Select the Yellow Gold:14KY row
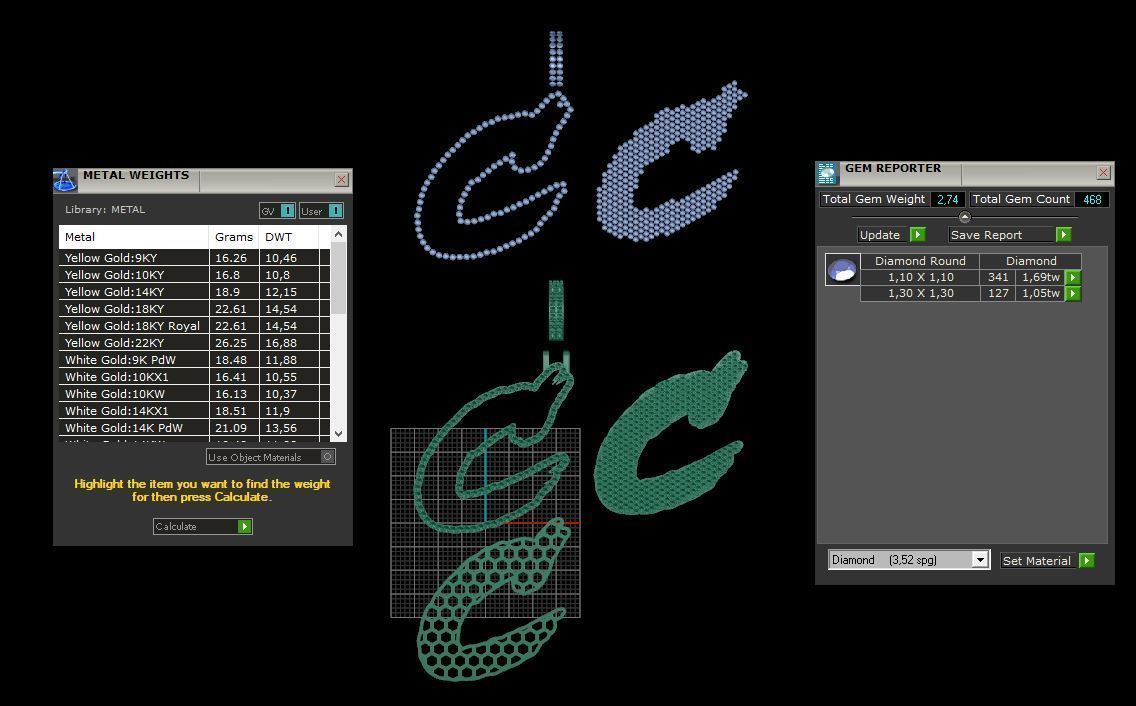1136x706 pixels. pos(194,292)
